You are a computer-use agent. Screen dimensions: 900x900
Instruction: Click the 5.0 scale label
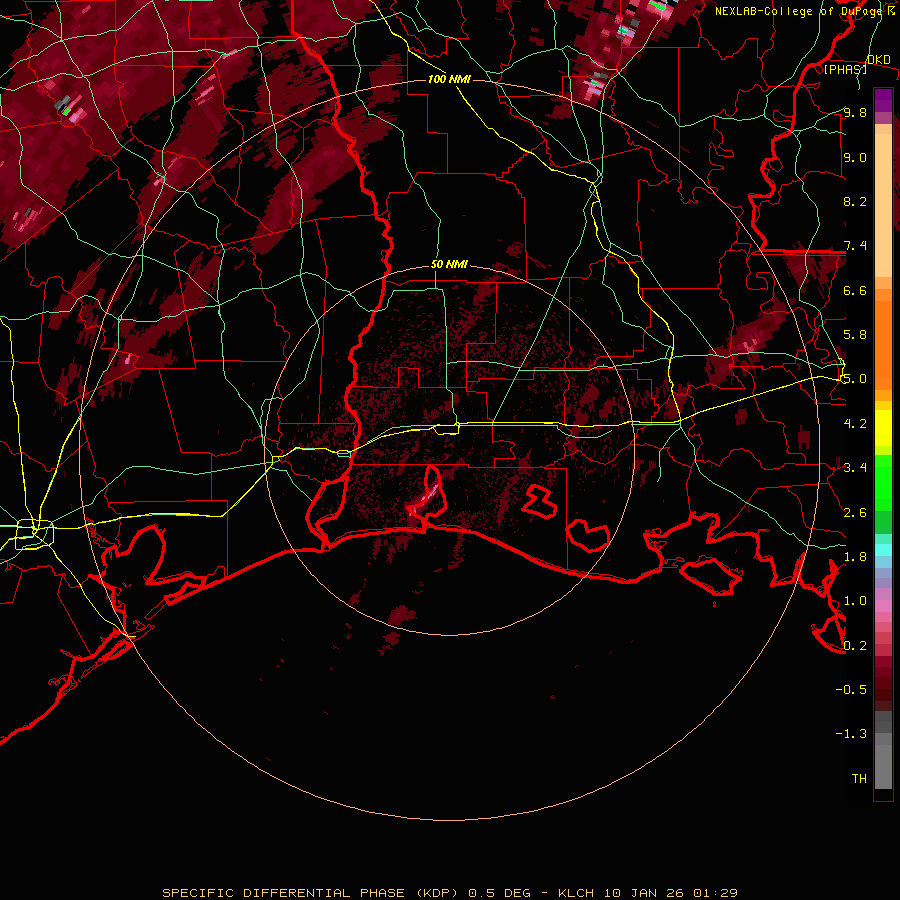click(854, 379)
